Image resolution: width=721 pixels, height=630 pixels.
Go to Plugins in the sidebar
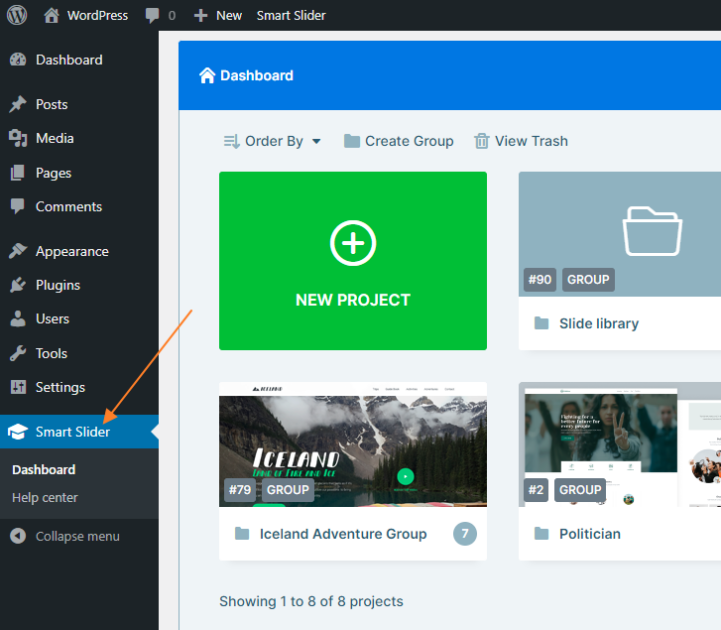point(79,285)
